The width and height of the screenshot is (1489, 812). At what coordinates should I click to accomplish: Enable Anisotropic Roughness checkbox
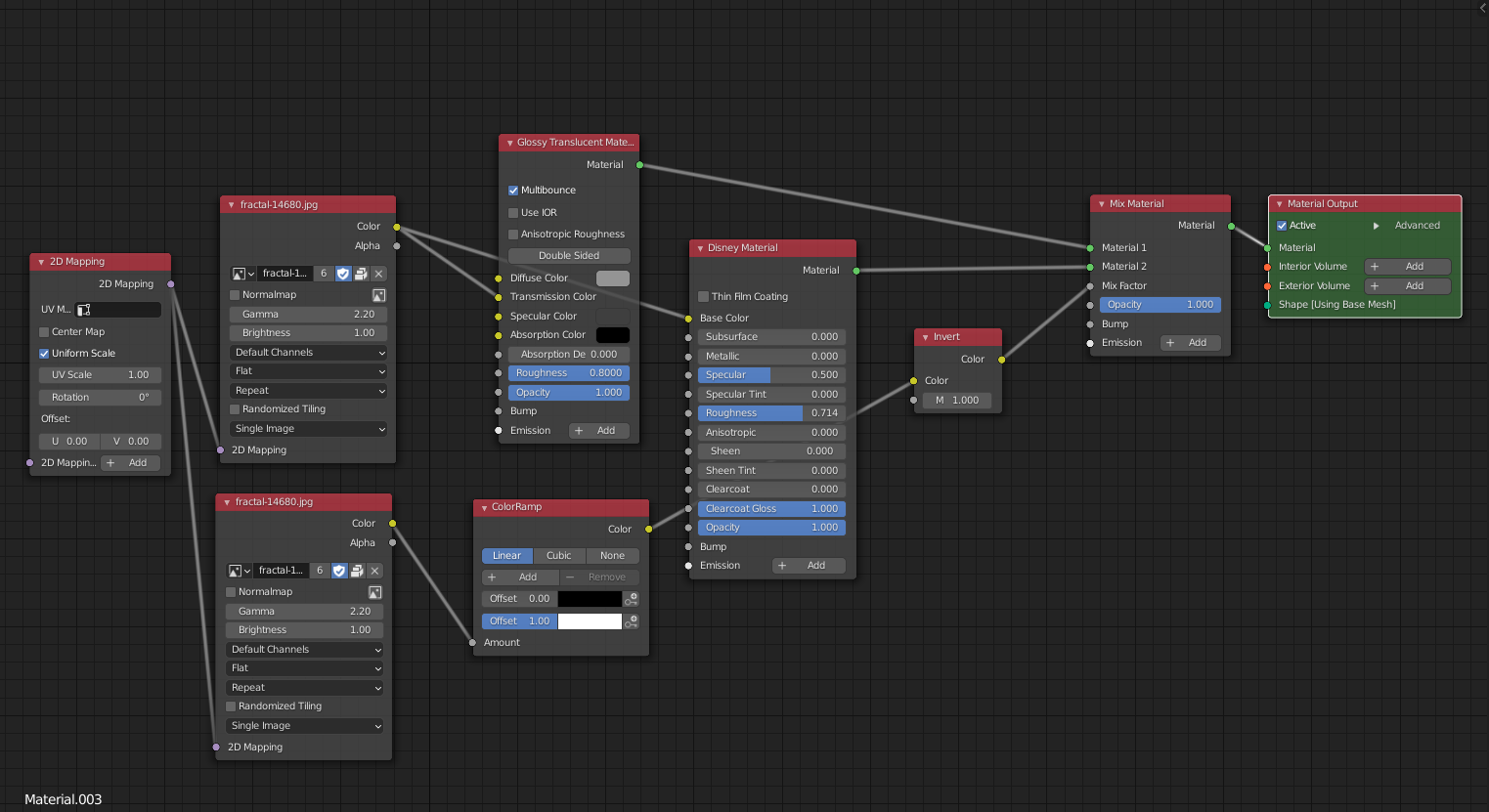(513, 235)
